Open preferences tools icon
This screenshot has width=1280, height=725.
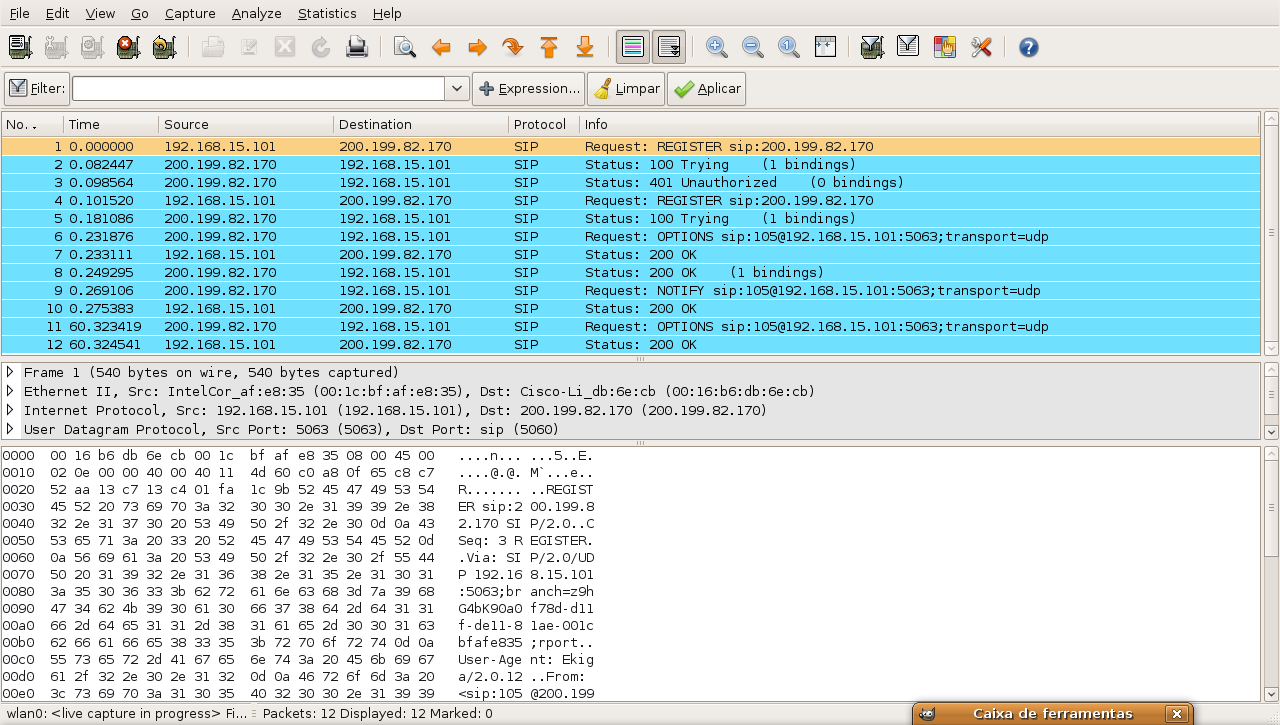point(980,47)
